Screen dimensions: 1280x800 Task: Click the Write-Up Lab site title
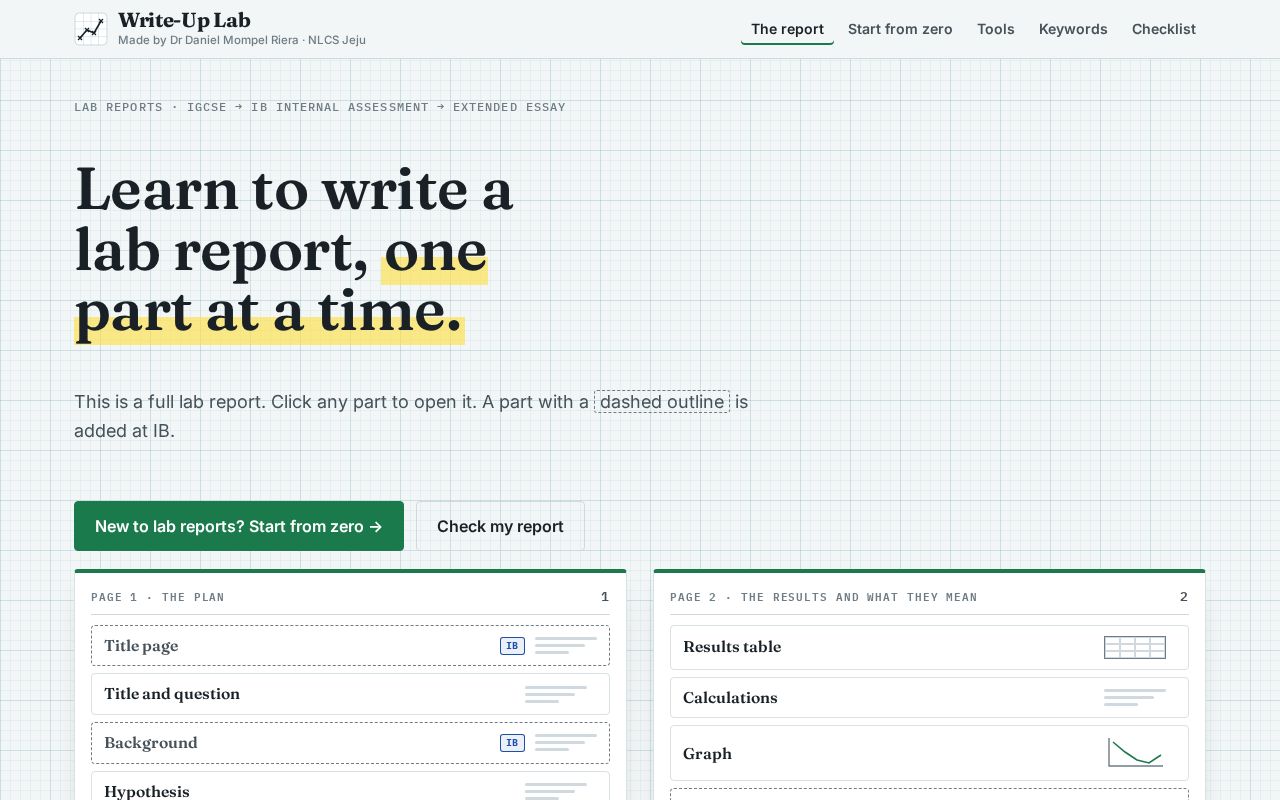pyautogui.click(x=184, y=20)
